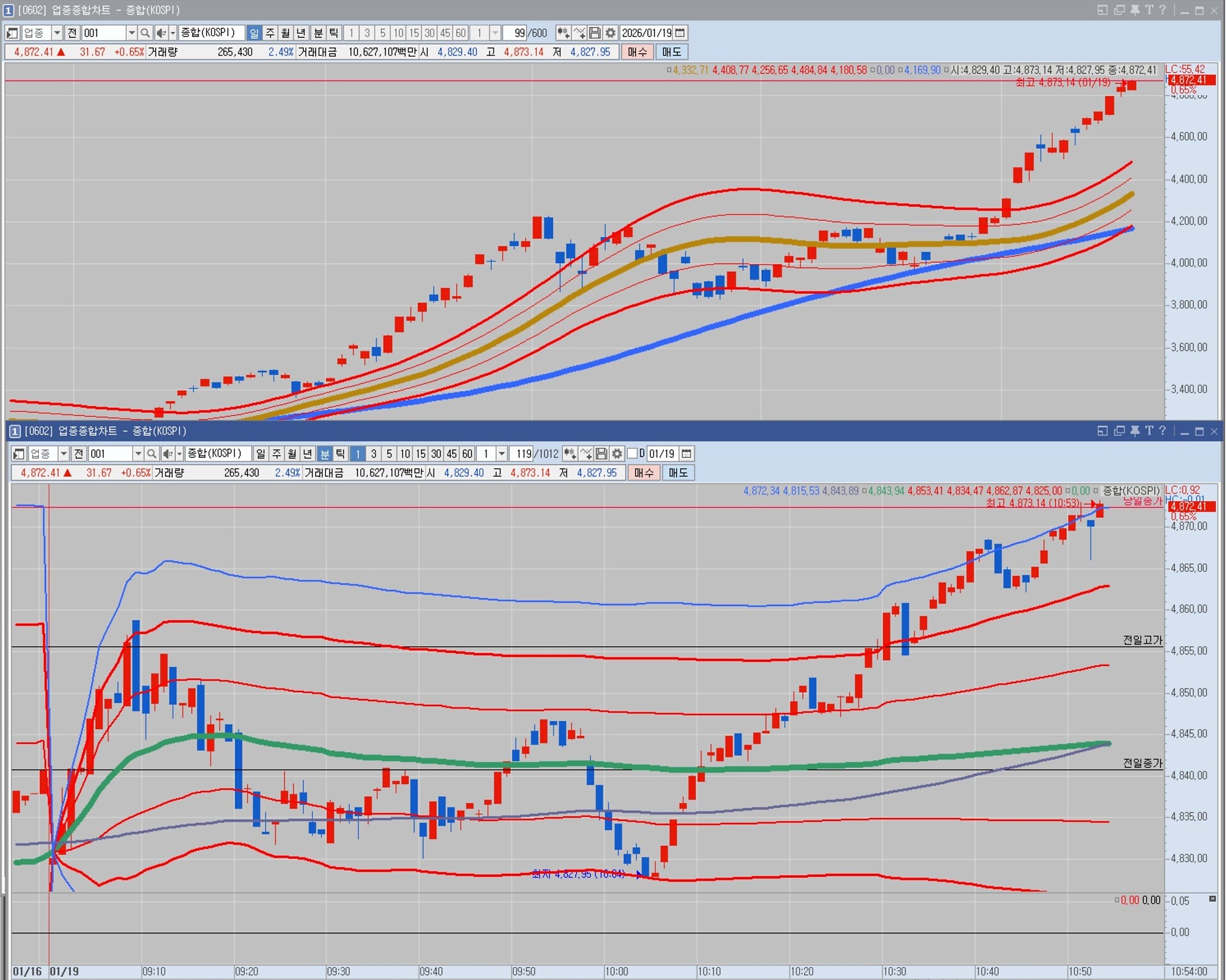
Task: Select 5-minute interval in bottom chart
Action: (x=389, y=453)
